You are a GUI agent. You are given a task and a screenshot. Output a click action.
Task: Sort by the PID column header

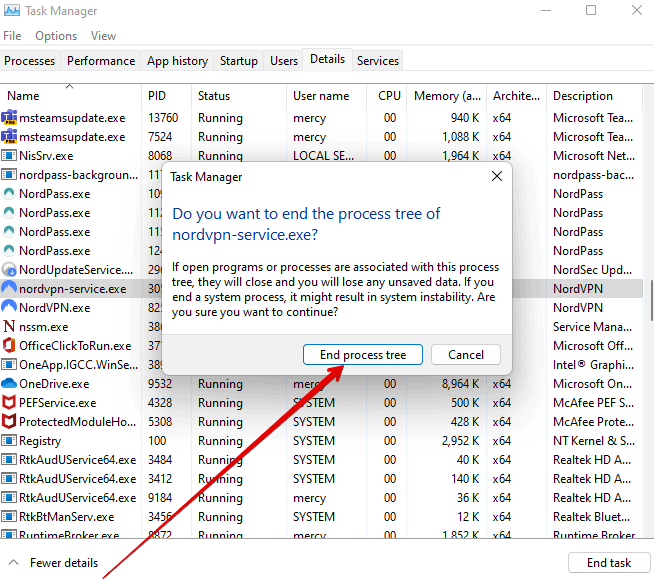point(157,96)
